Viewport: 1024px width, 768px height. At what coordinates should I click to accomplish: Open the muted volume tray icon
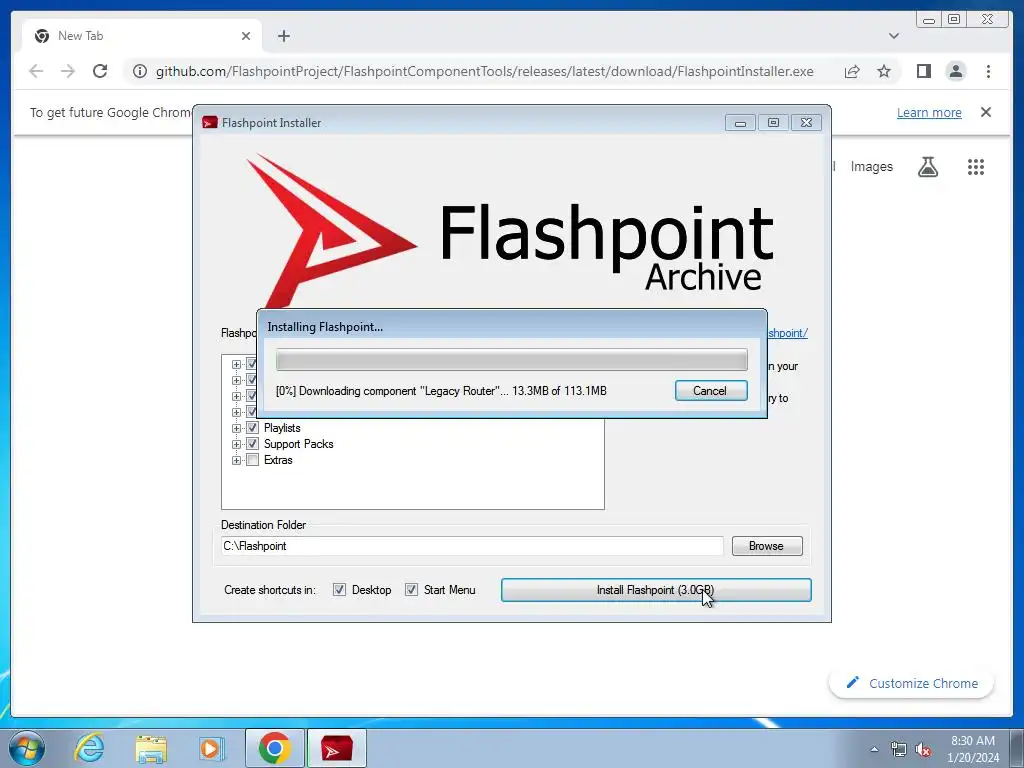[x=923, y=749]
